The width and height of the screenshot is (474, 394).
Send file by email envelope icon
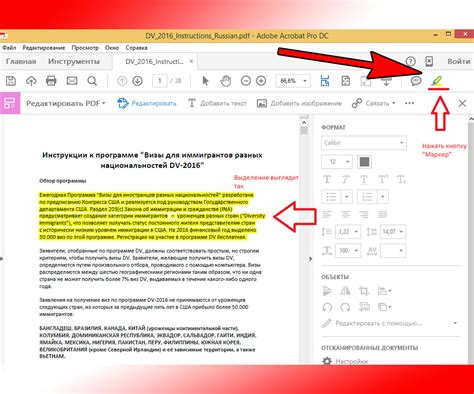tap(72, 81)
